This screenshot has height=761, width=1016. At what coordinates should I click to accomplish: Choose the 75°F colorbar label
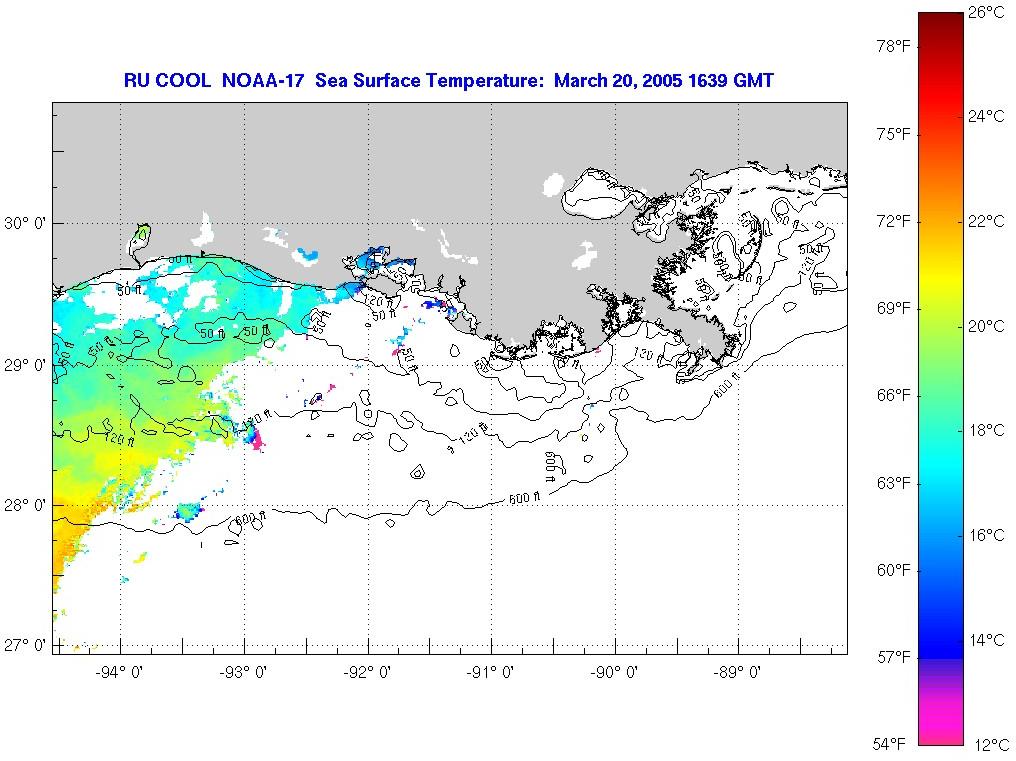894,134
